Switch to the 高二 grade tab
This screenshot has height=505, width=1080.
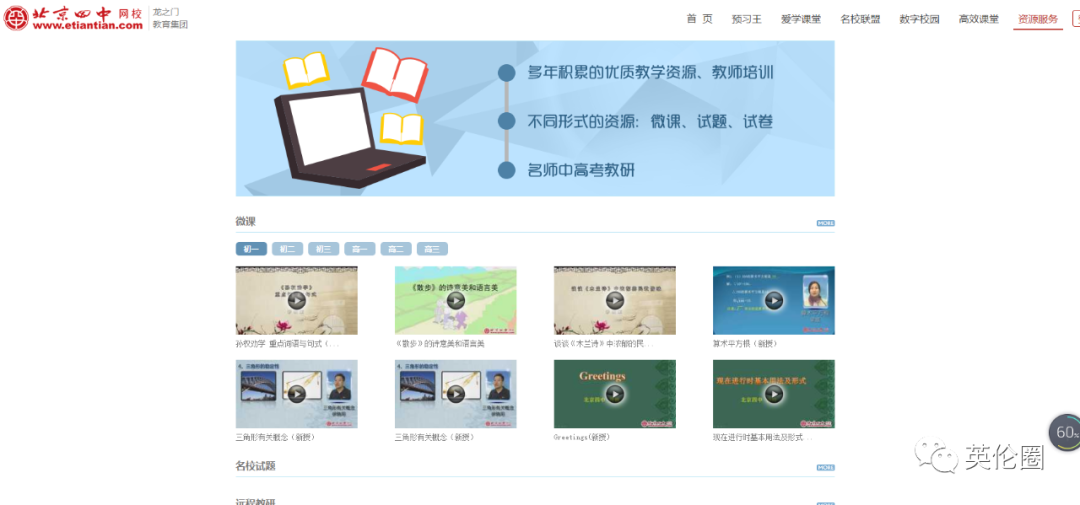click(396, 249)
